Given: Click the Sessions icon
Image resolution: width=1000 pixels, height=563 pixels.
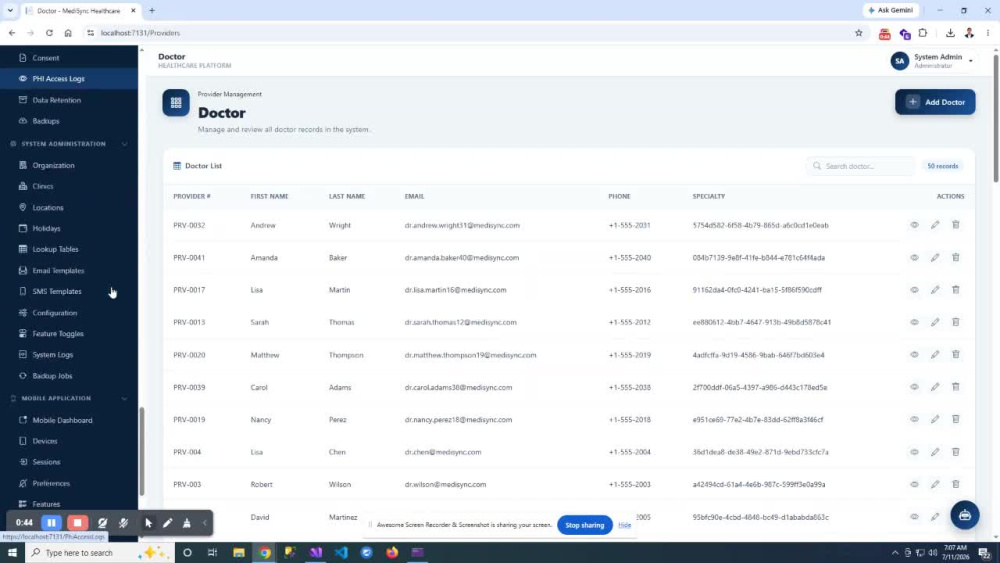Looking at the screenshot, I should click(x=23, y=462).
